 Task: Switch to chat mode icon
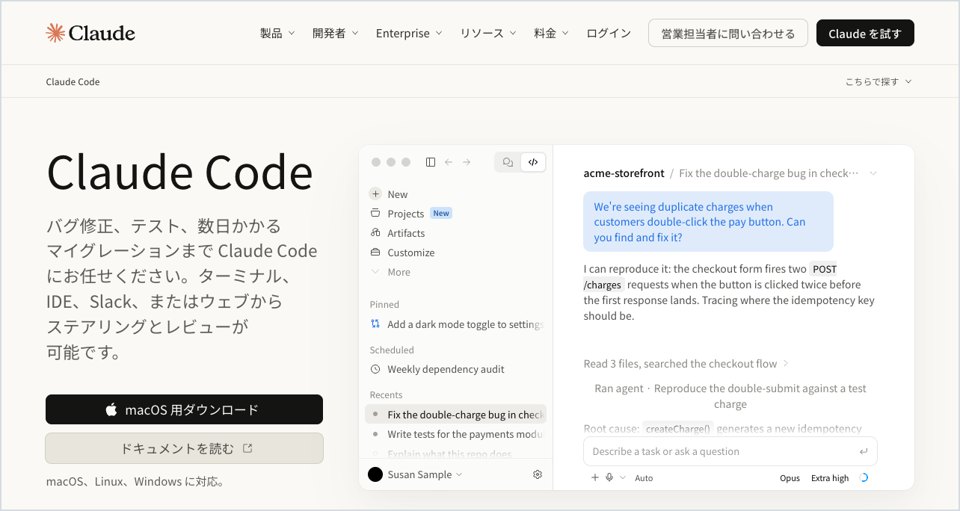(x=508, y=162)
